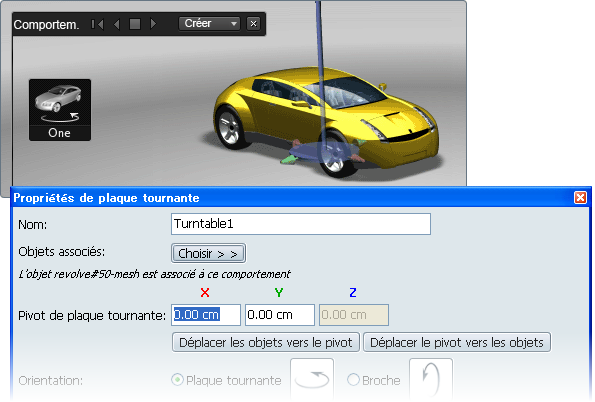Open the Choisir >> objects button
This screenshot has width=595, height=402.
click(x=208, y=253)
